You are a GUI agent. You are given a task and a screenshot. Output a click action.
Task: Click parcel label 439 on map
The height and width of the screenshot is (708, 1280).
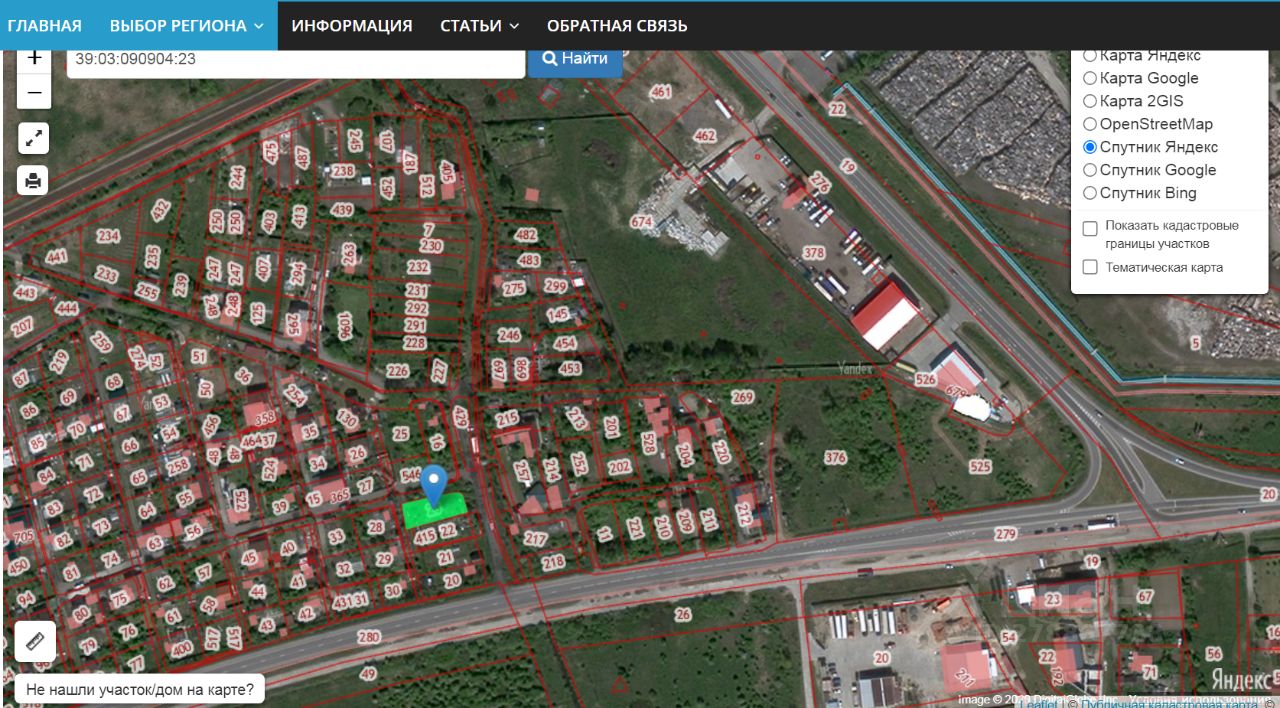tap(343, 210)
